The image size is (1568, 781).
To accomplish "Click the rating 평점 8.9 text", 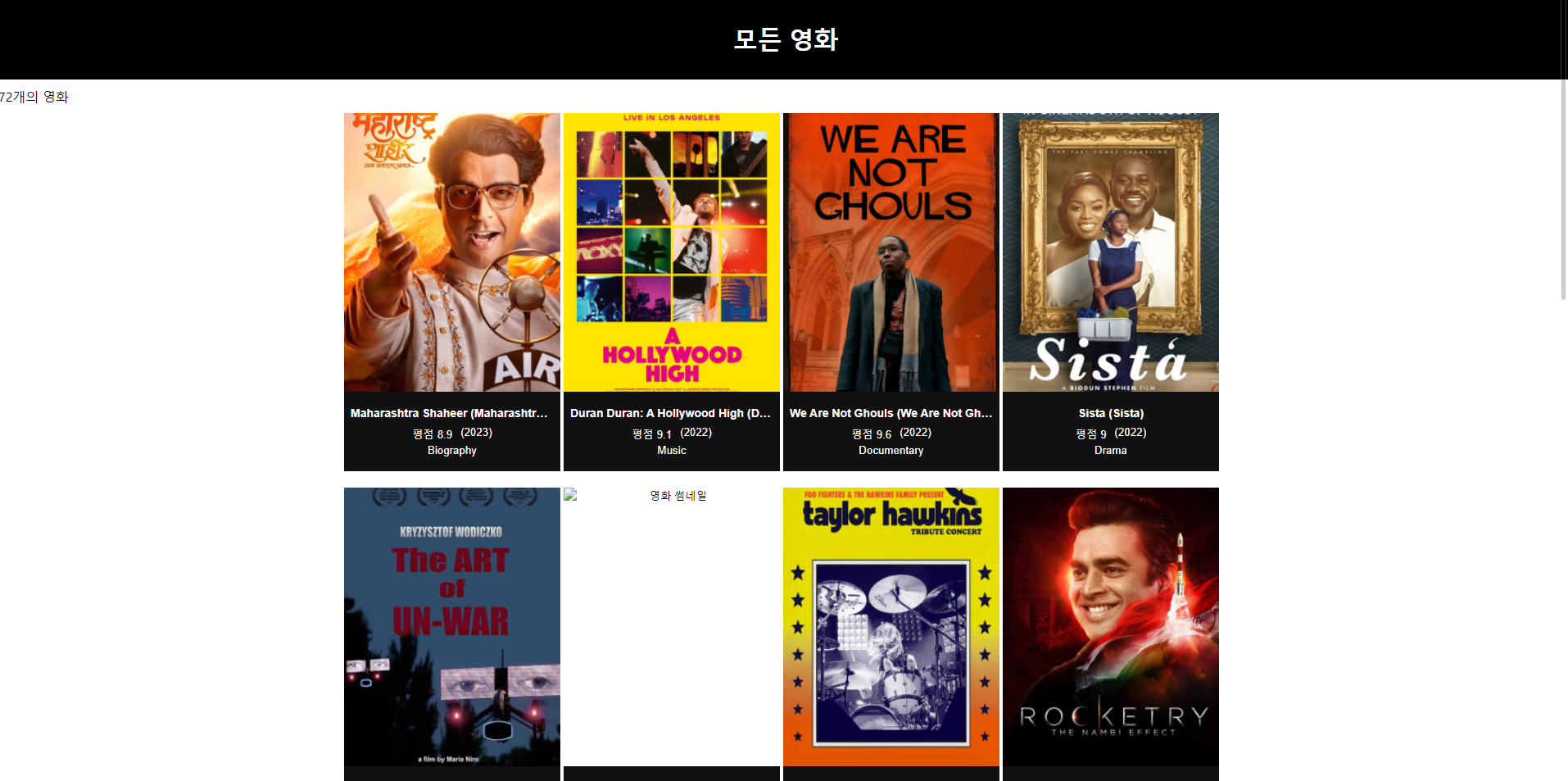I will coord(433,434).
